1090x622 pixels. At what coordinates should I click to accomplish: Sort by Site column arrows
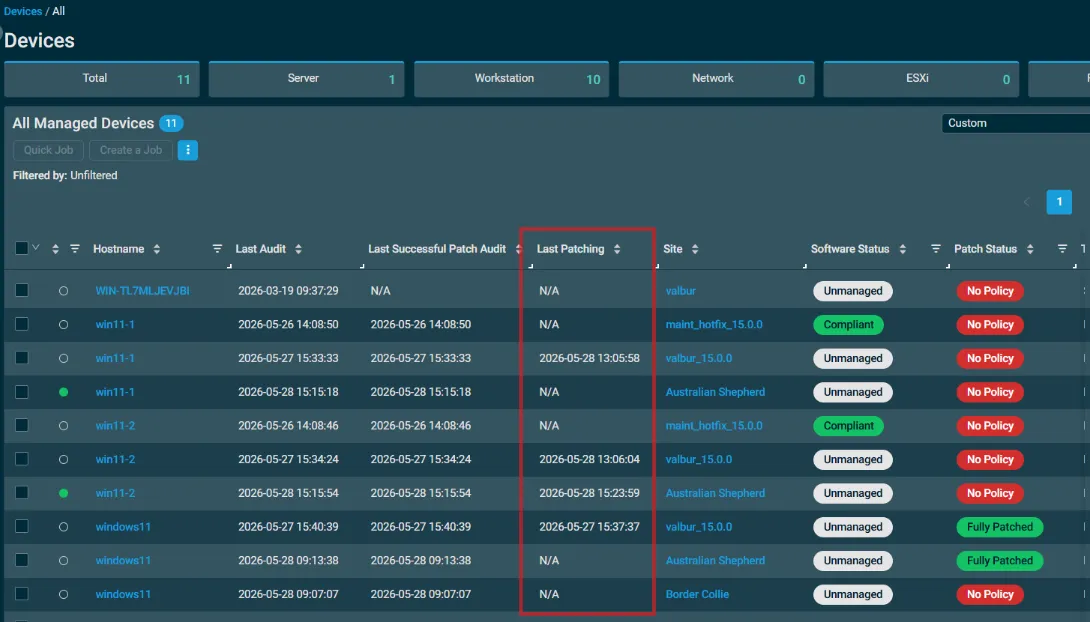(694, 249)
